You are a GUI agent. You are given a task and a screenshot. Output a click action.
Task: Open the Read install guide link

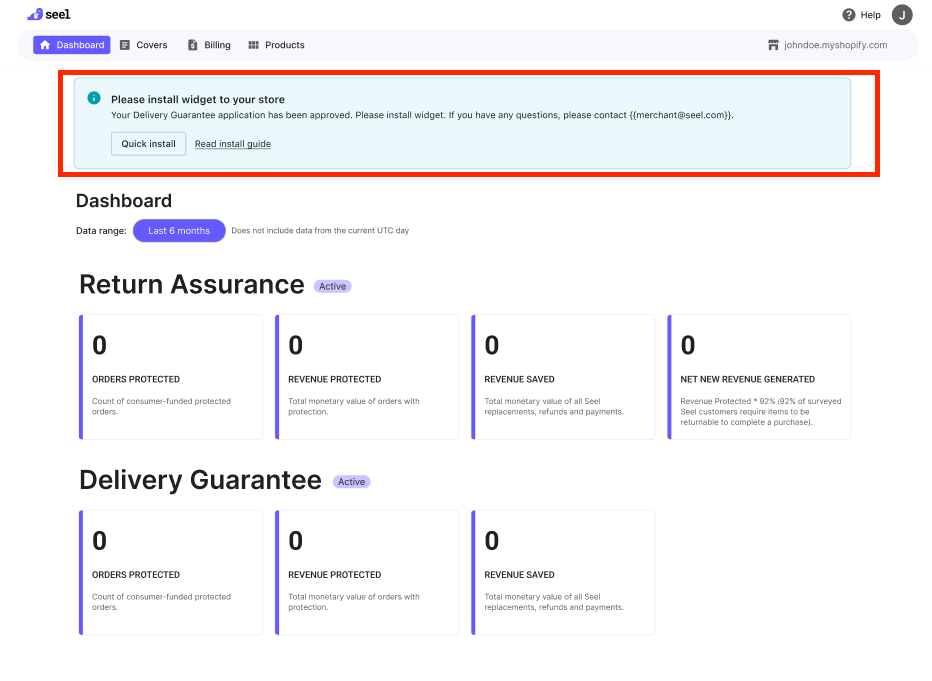[x=232, y=143]
